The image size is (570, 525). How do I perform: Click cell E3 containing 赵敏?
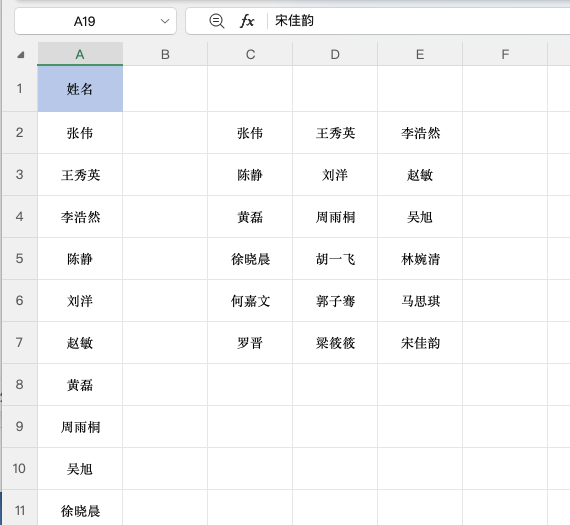click(x=420, y=175)
